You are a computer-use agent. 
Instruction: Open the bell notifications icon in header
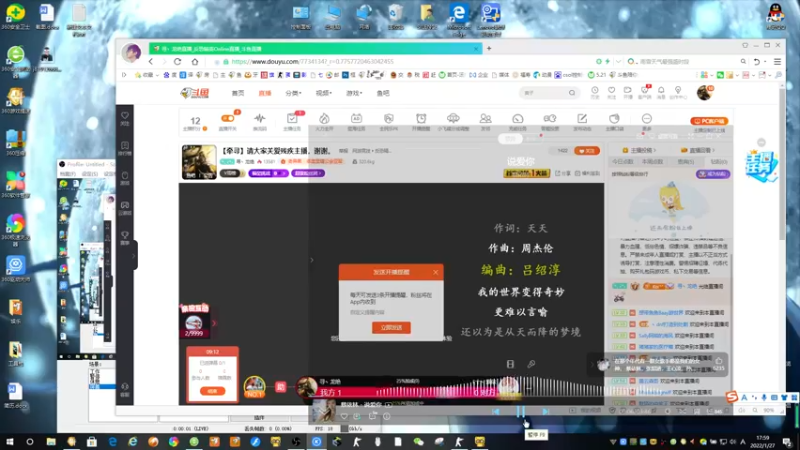(661, 90)
